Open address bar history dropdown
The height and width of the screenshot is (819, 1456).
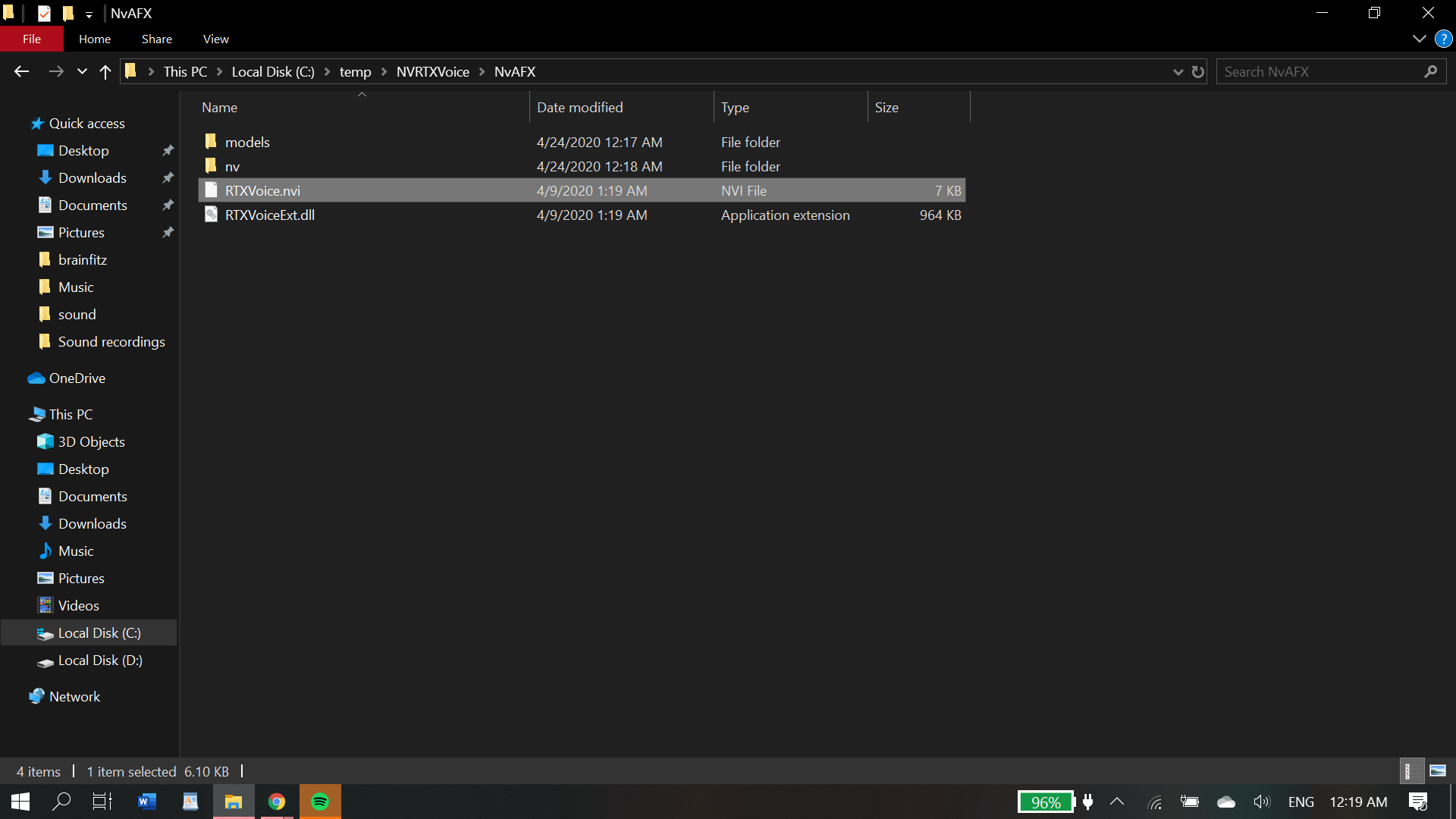pyautogui.click(x=1178, y=72)
